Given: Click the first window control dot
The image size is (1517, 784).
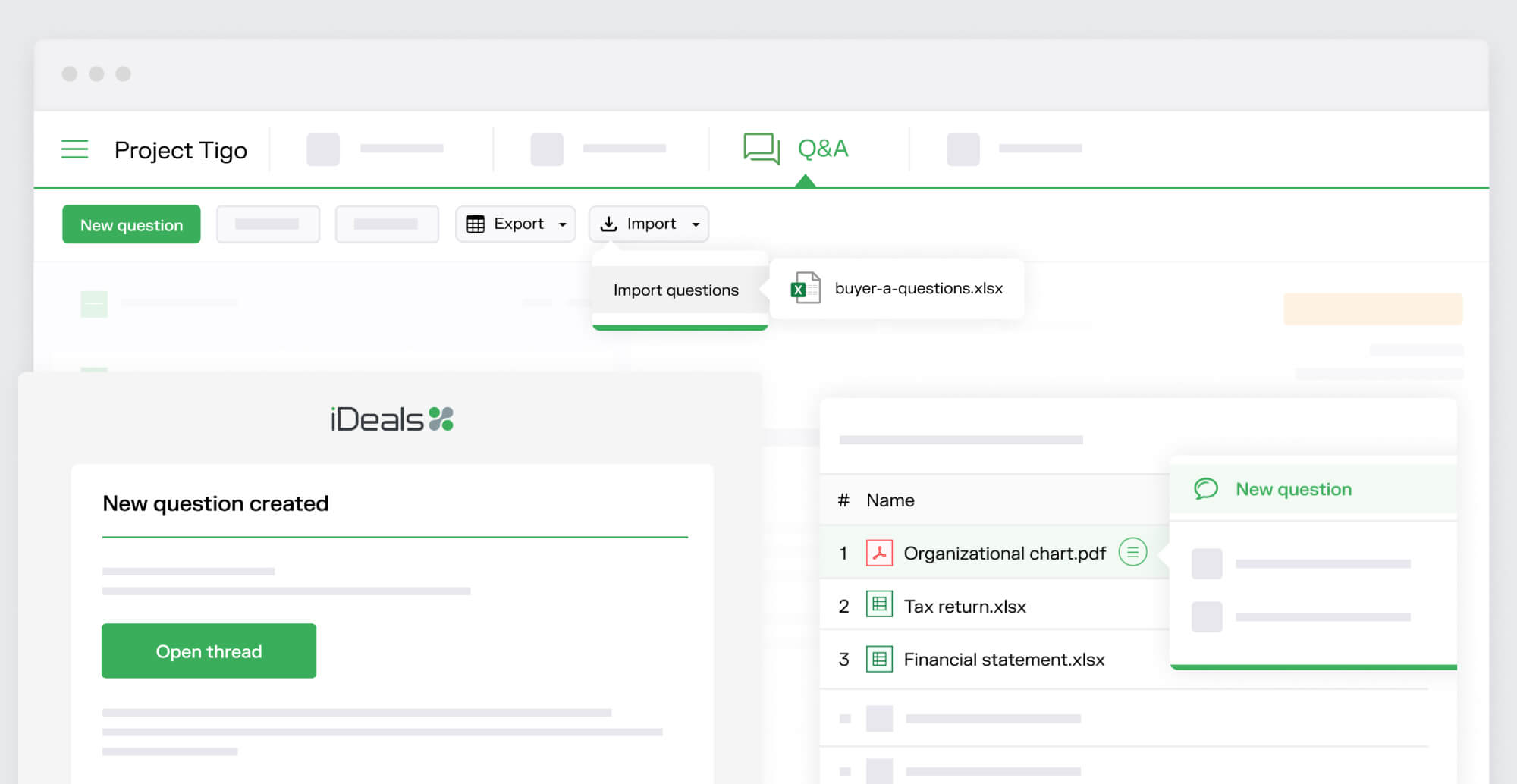Looking at the screenshot, I should pos(70,74).
